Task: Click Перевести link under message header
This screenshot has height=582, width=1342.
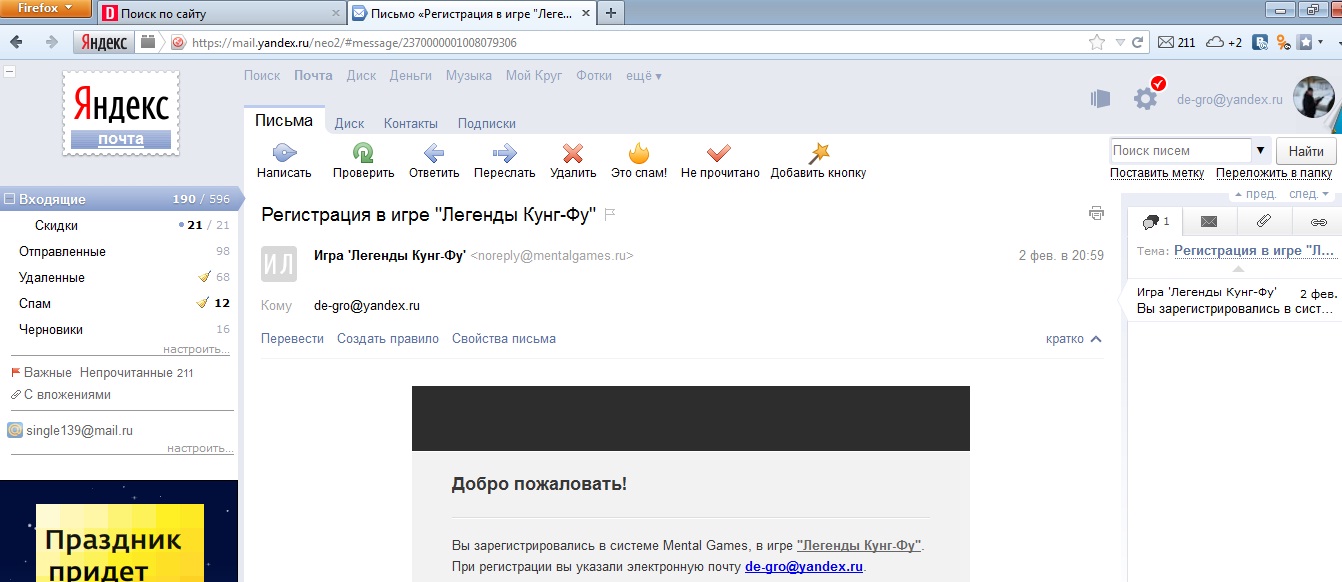Action: click(x=292, y=339)
